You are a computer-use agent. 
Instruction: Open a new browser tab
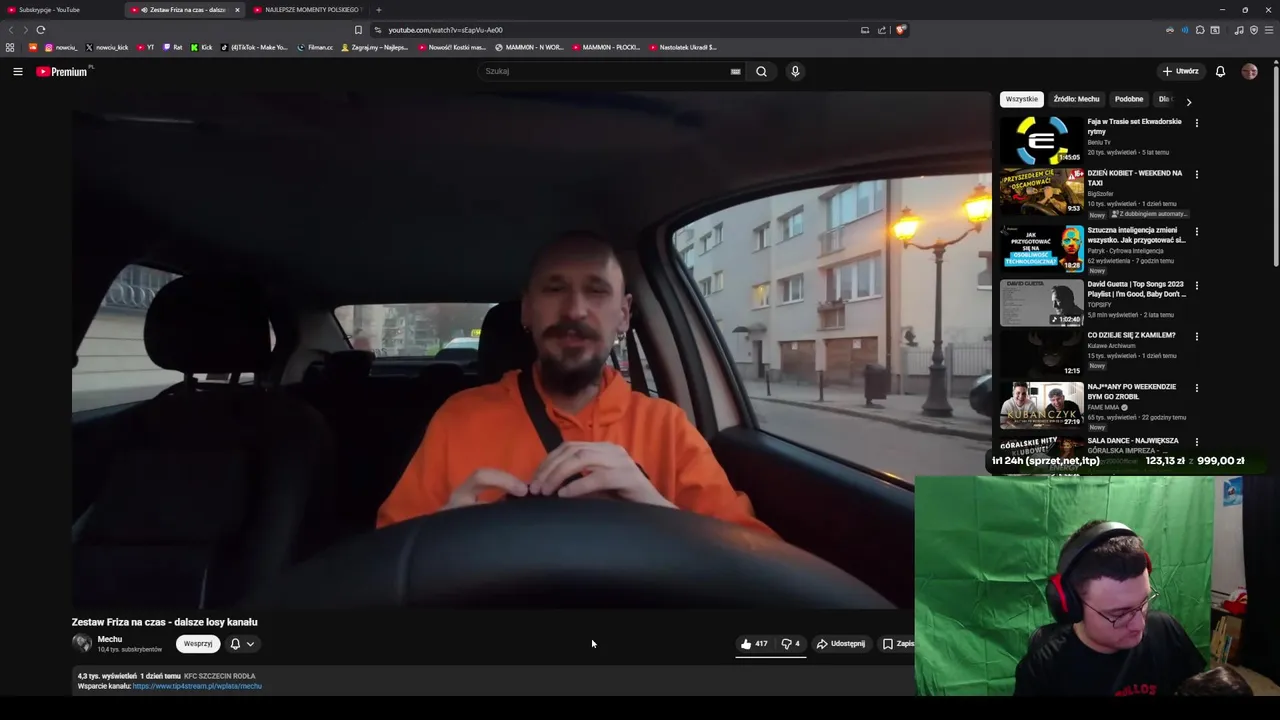tap(378, 10)
